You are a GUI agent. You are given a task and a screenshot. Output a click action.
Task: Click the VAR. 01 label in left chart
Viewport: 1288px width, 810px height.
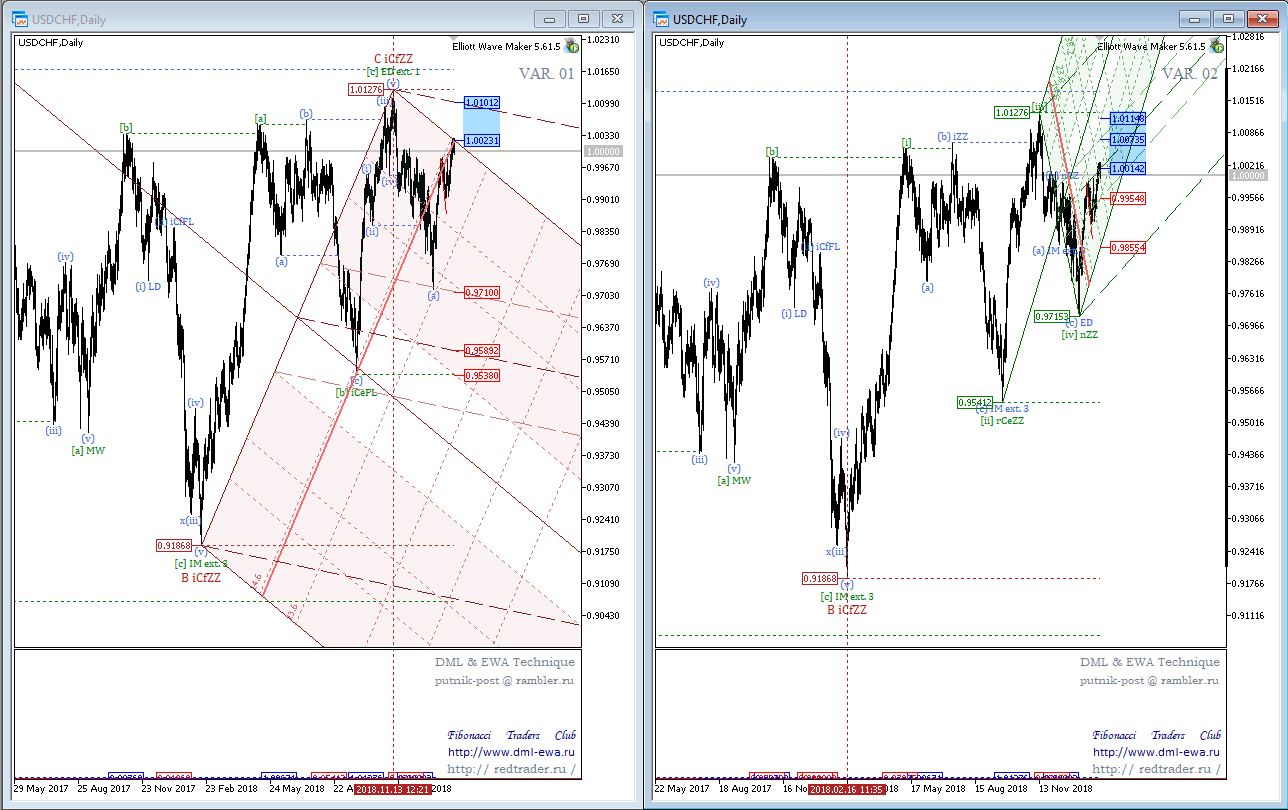click(x=547, y=73)
